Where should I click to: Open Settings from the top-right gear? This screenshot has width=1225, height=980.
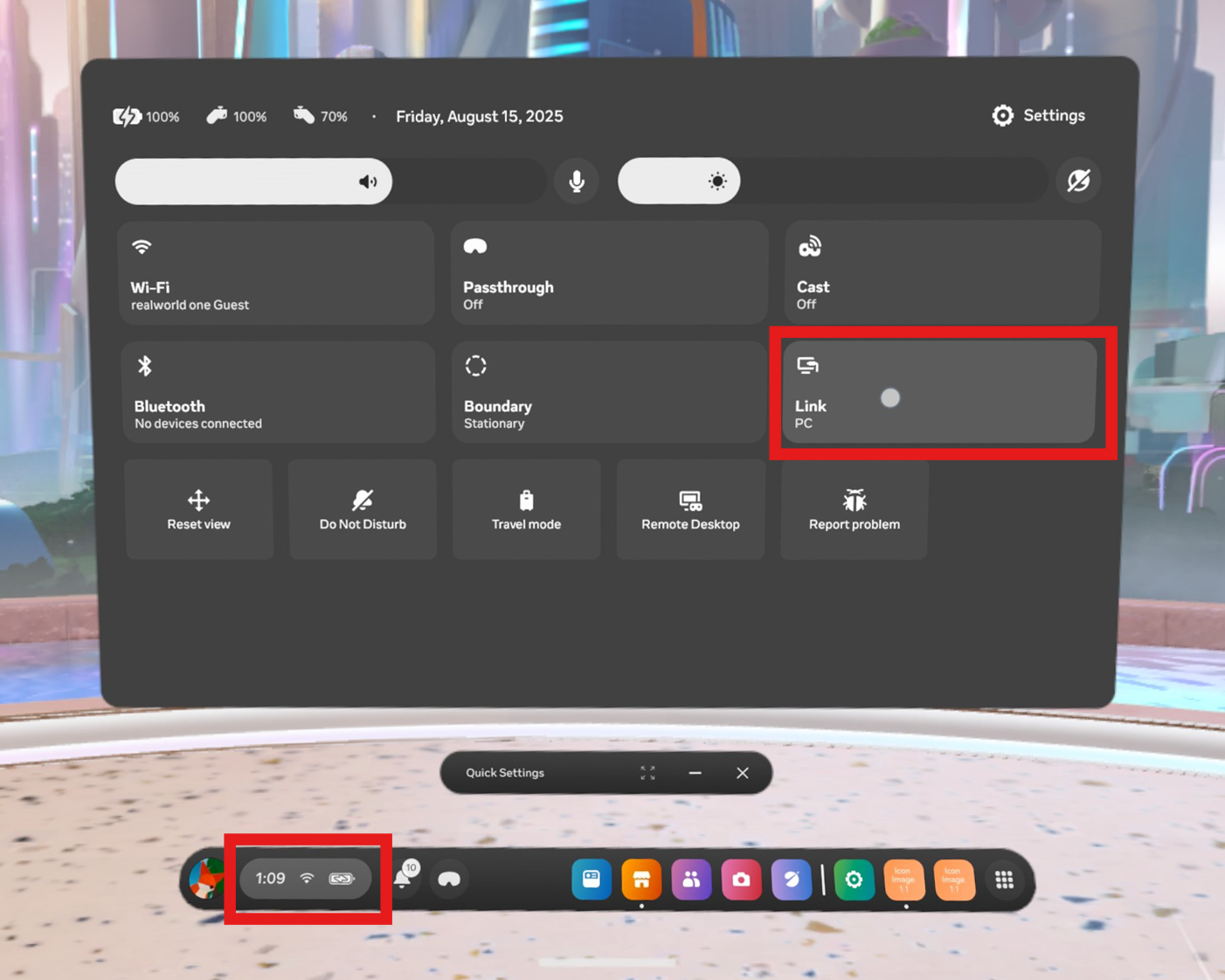1039,115
